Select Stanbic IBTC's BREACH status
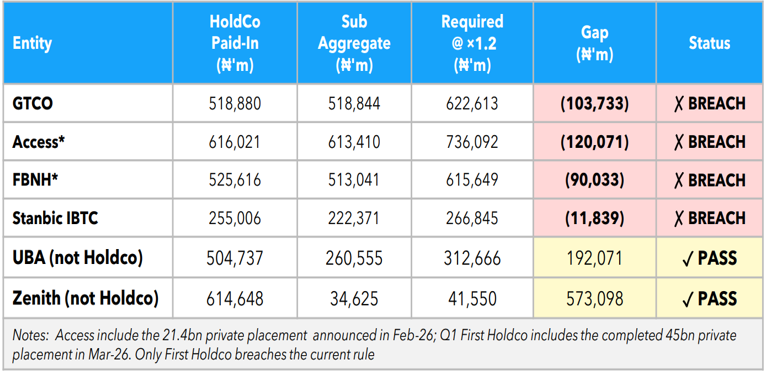This screenshot has width=768, height=375. coord(709,218)
